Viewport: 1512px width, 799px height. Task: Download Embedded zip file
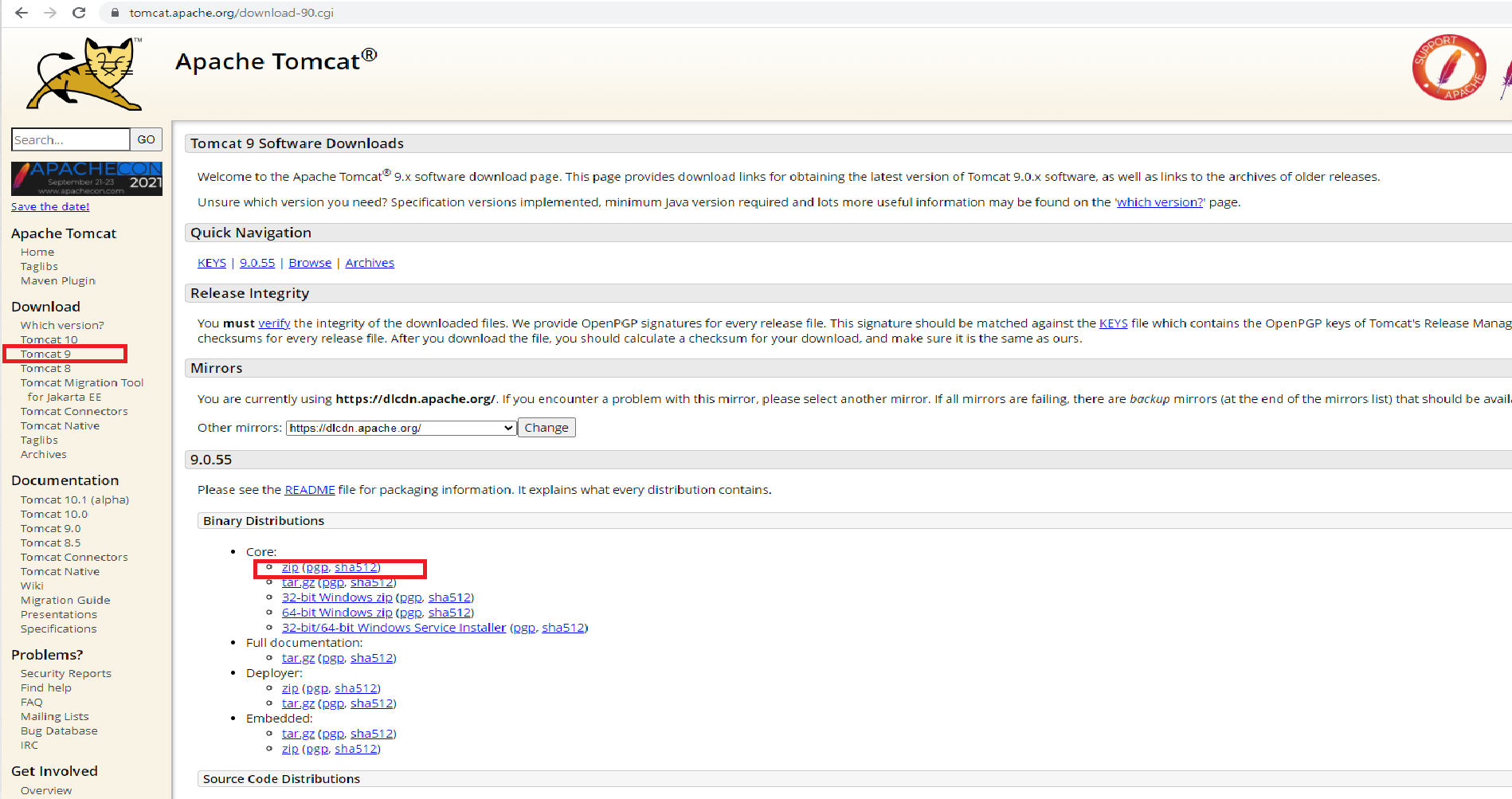290,749
